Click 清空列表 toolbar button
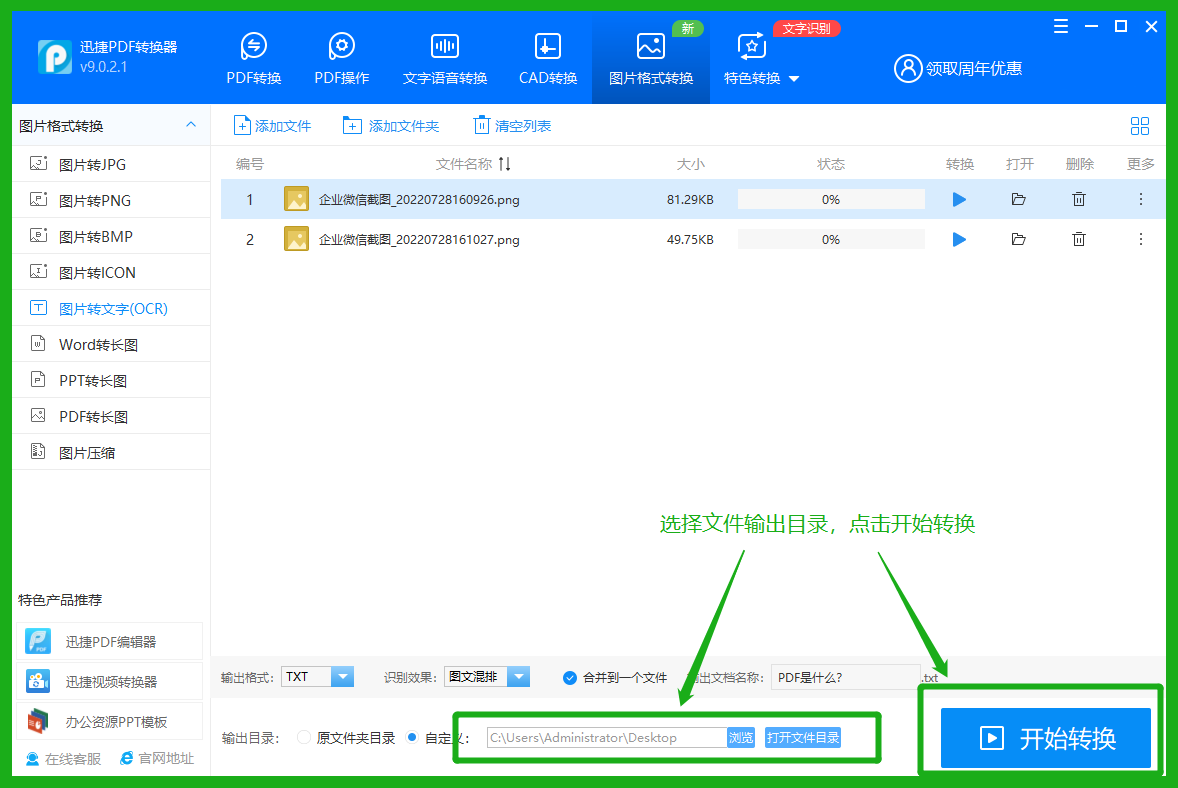Viewport: 1178px width, 788px height. (512, 125)
